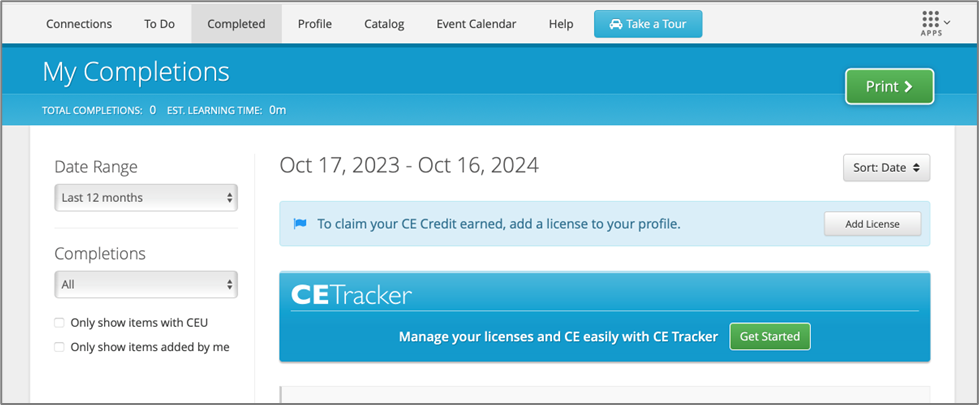
Task: Open the Catalog tab
Action: (x=384, y=24)
